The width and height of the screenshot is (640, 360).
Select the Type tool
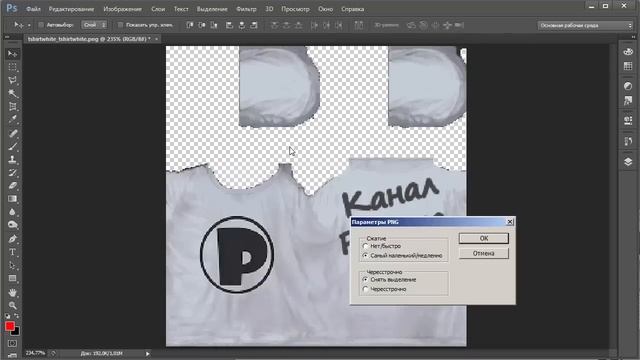coord(12,252)
